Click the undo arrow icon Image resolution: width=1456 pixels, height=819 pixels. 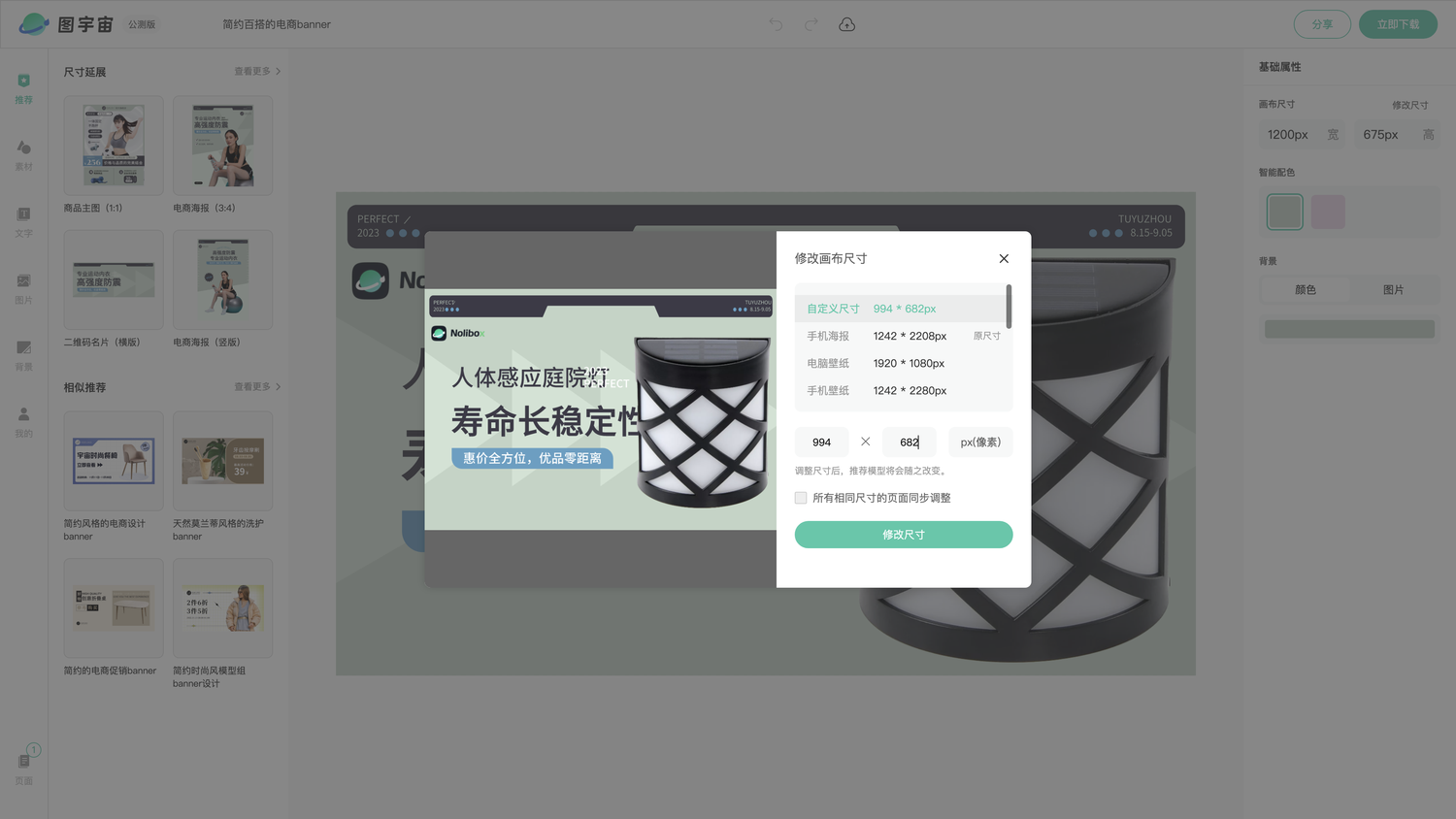(x=776, y=24)
